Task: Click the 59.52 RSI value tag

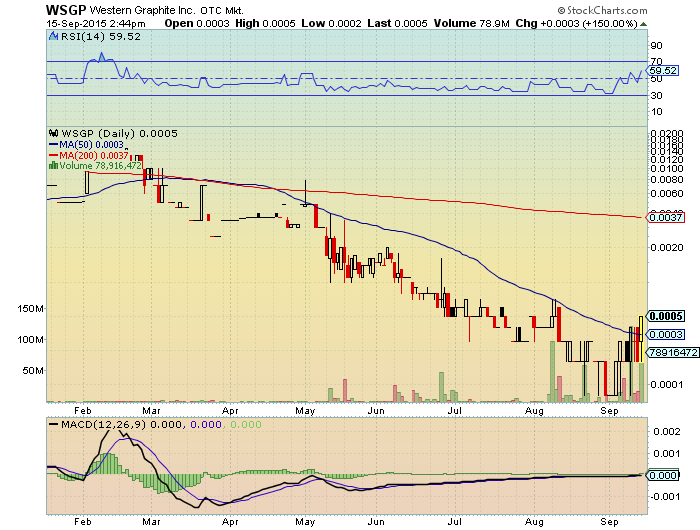Action: [x=663, y=71]
